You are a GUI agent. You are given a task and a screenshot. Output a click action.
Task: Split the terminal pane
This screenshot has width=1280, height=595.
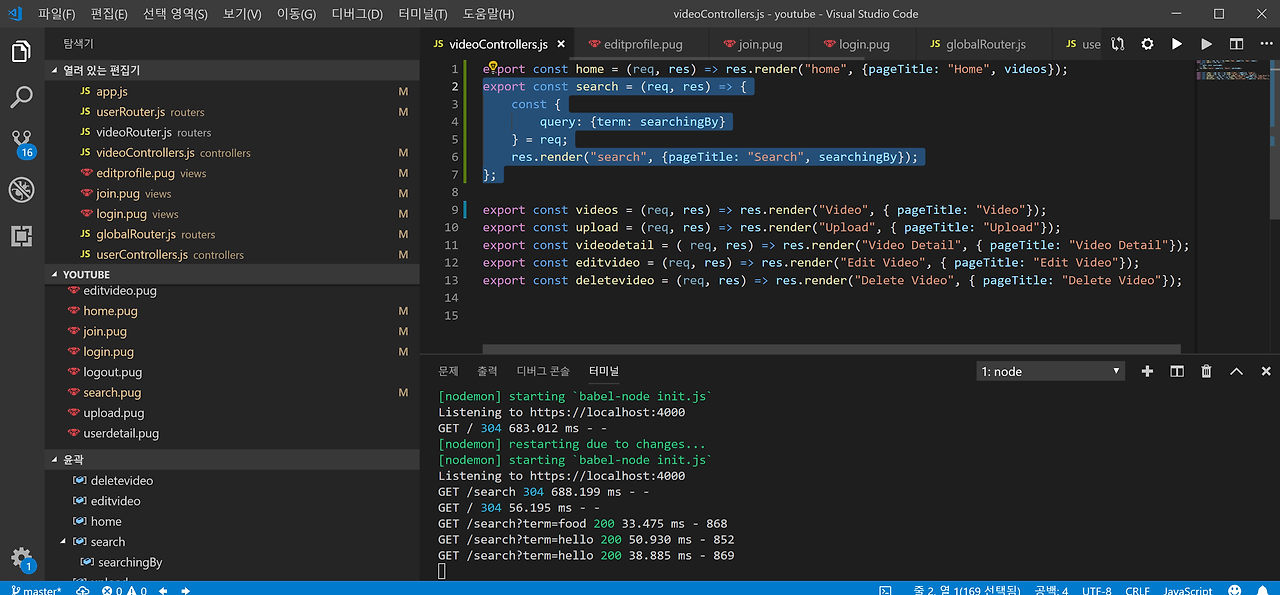coord(1177,371)
